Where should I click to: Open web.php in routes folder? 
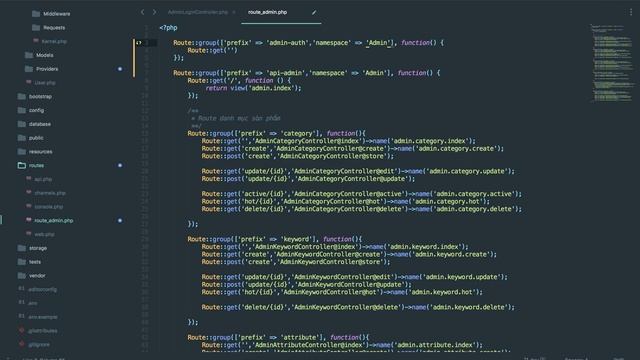click(44, 234)
